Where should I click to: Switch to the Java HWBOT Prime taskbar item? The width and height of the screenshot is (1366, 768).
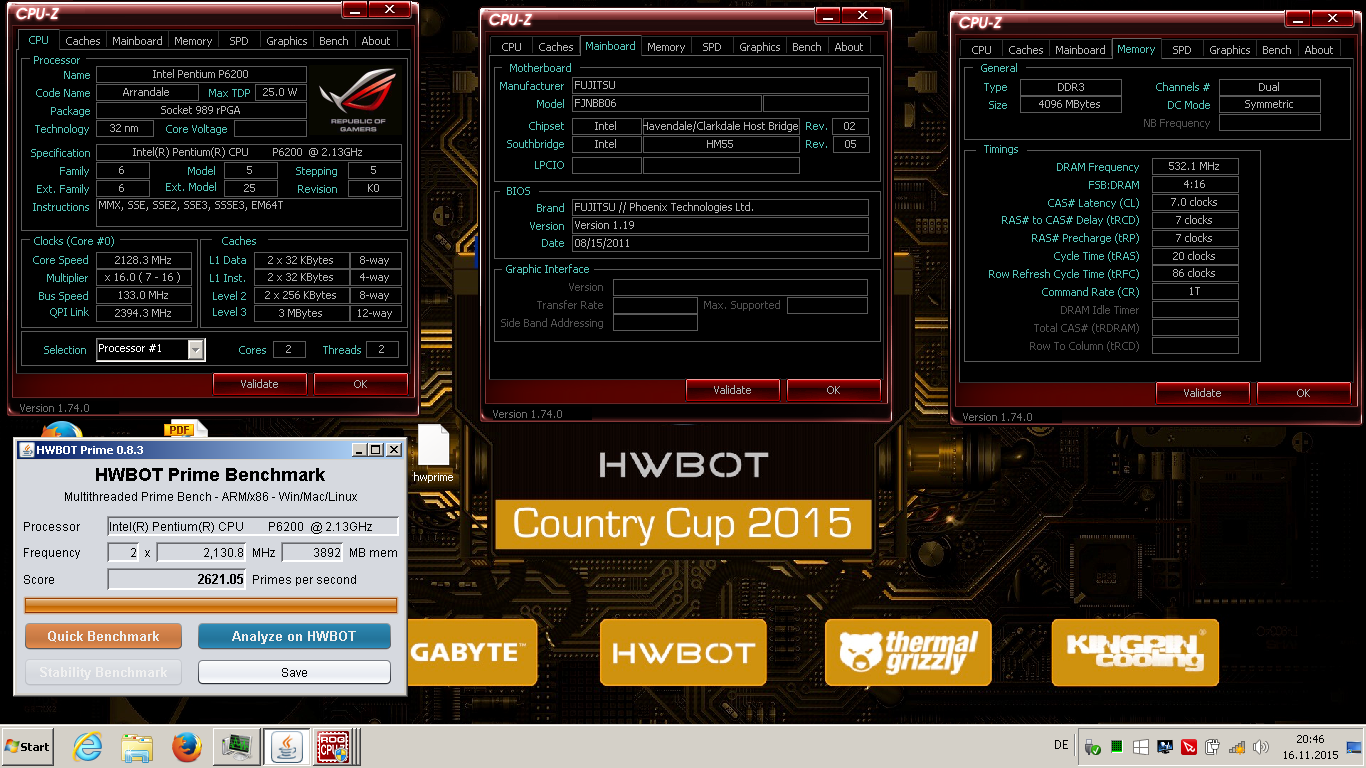pyautogui.click(x=286, y=746)
